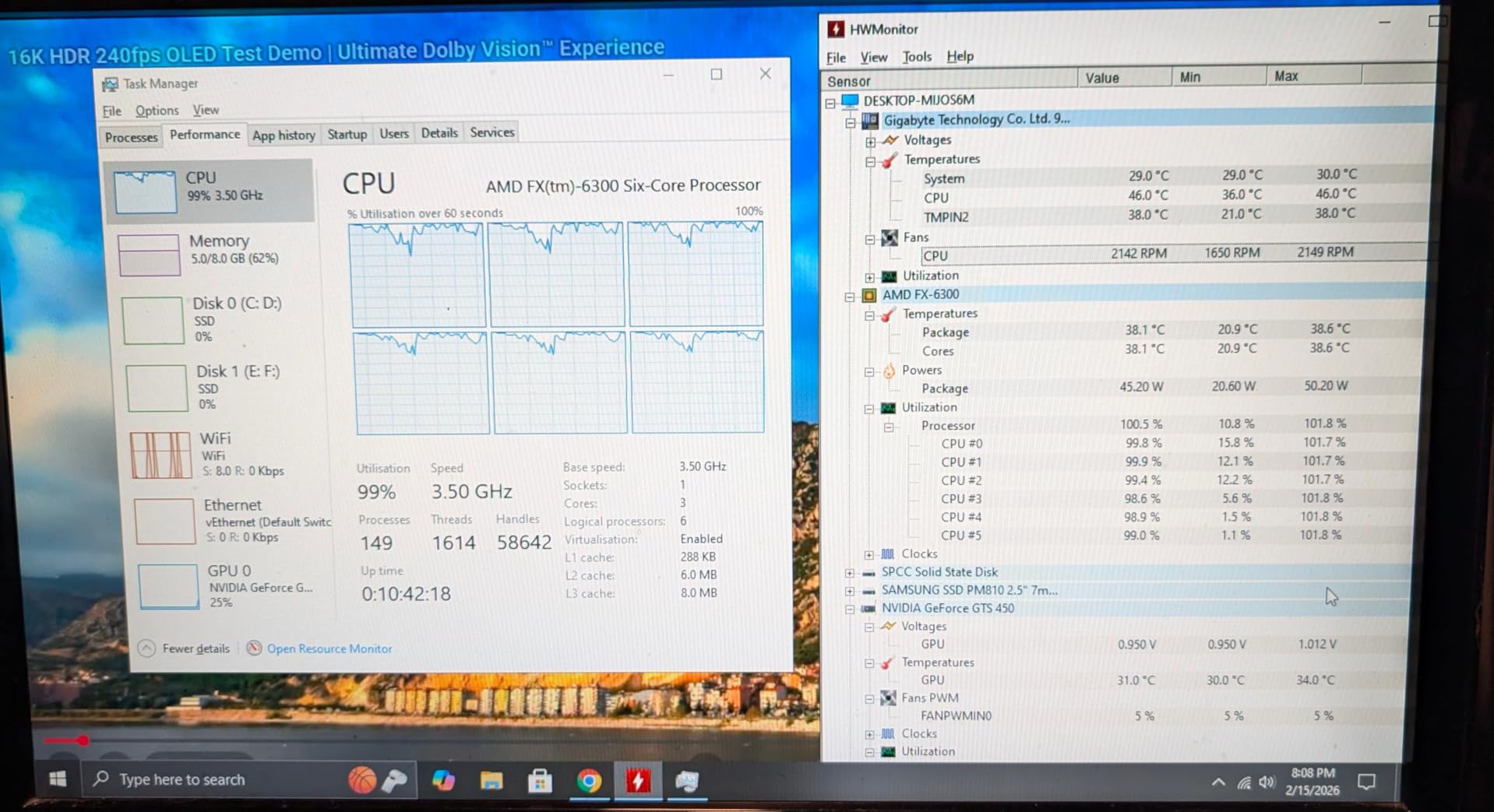Open the App history tab
1494x812 pixels.
[x=284, y=135]
